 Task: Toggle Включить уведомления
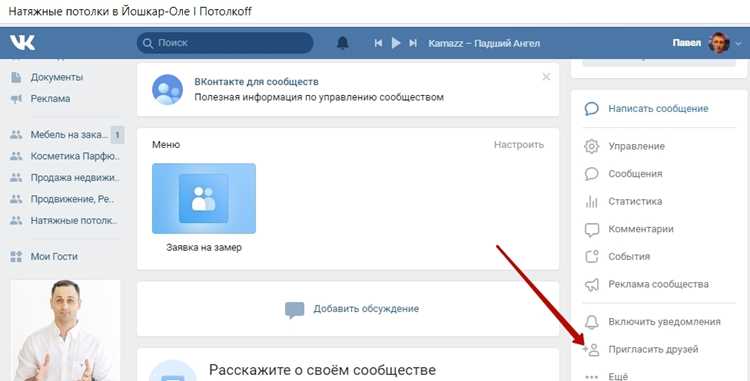[664, 322]
